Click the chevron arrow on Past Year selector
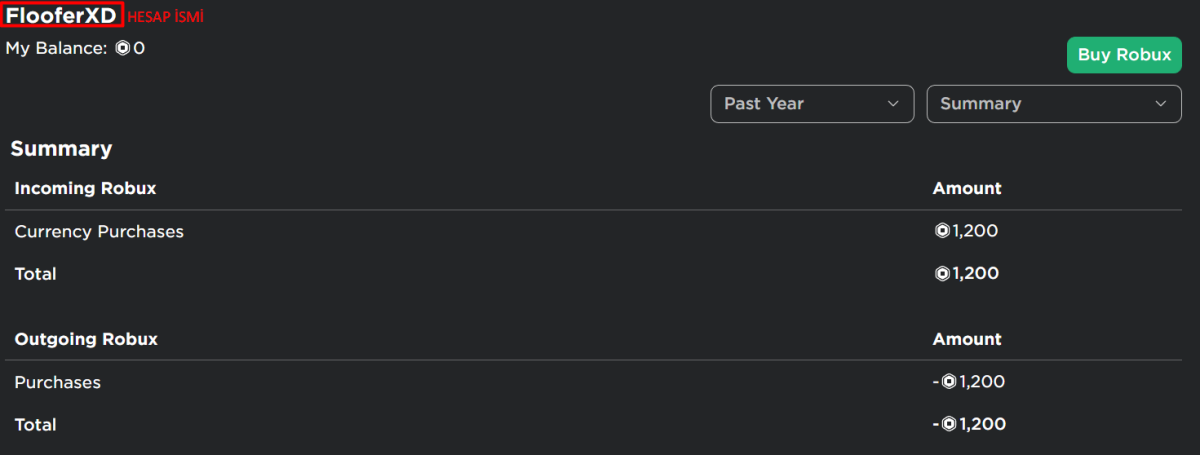 tap(892, 104)
